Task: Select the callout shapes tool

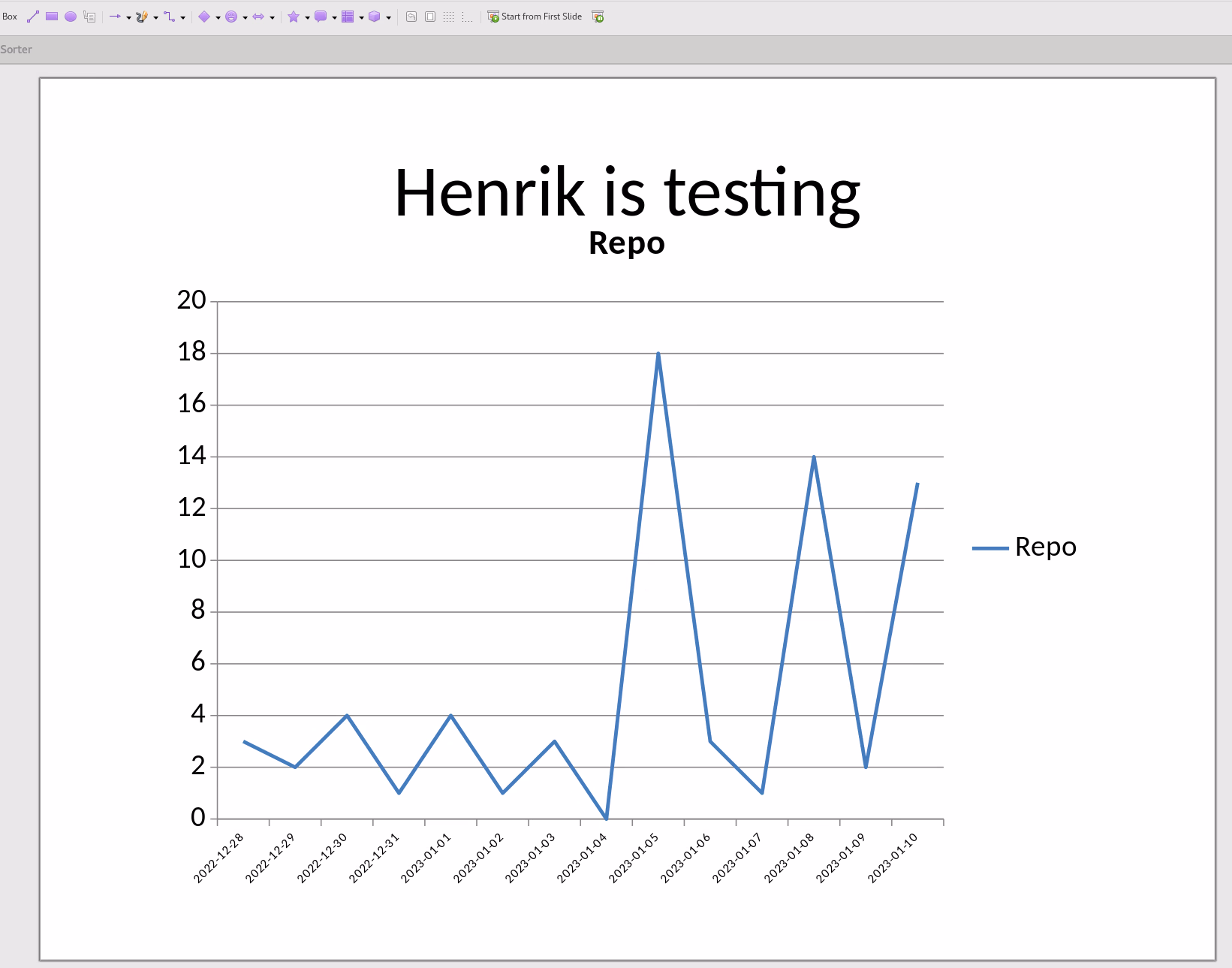Action: [321, 16]
